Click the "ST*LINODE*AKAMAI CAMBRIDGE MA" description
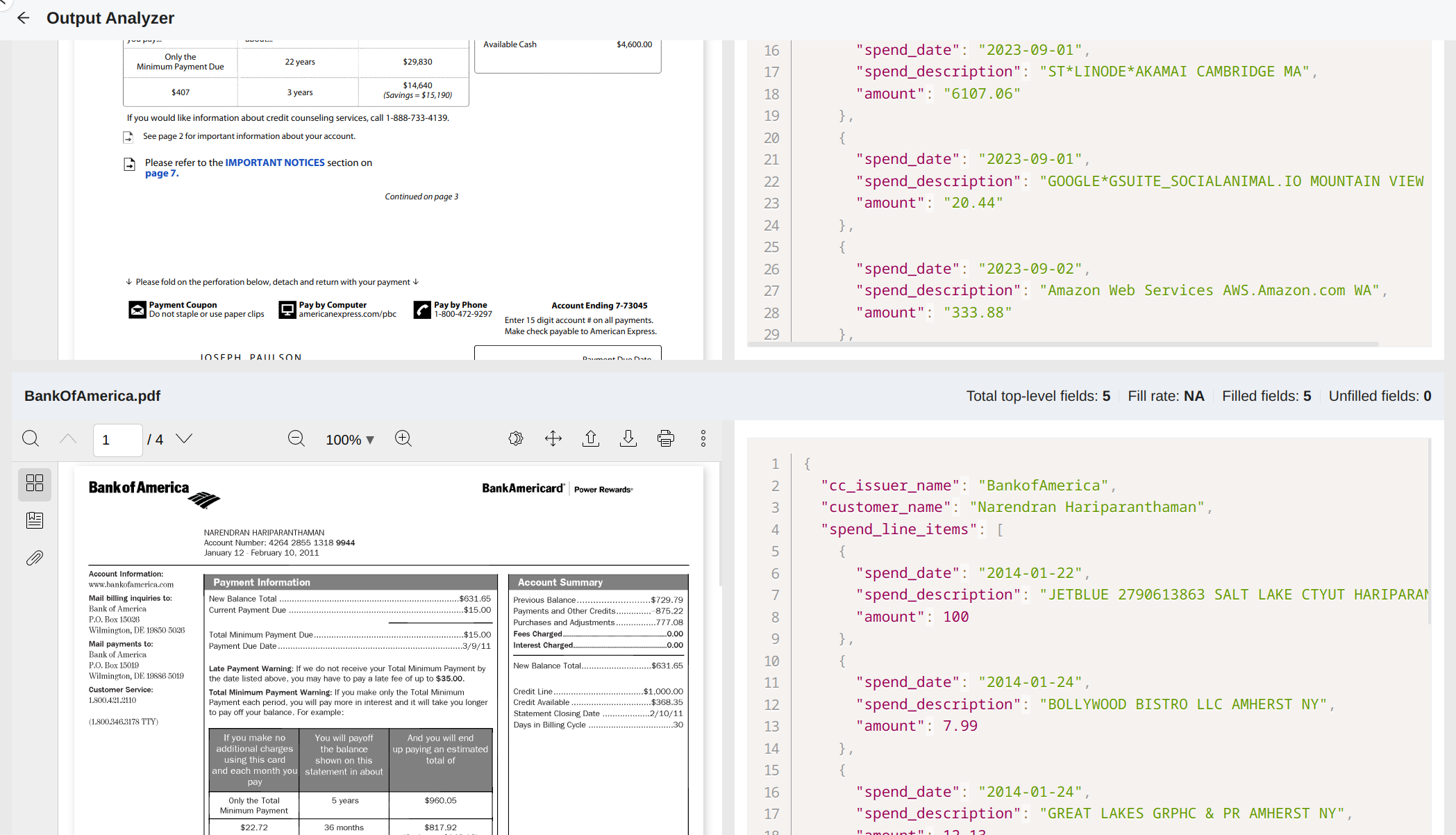The image size is (1456, 835). (1174, 72)
